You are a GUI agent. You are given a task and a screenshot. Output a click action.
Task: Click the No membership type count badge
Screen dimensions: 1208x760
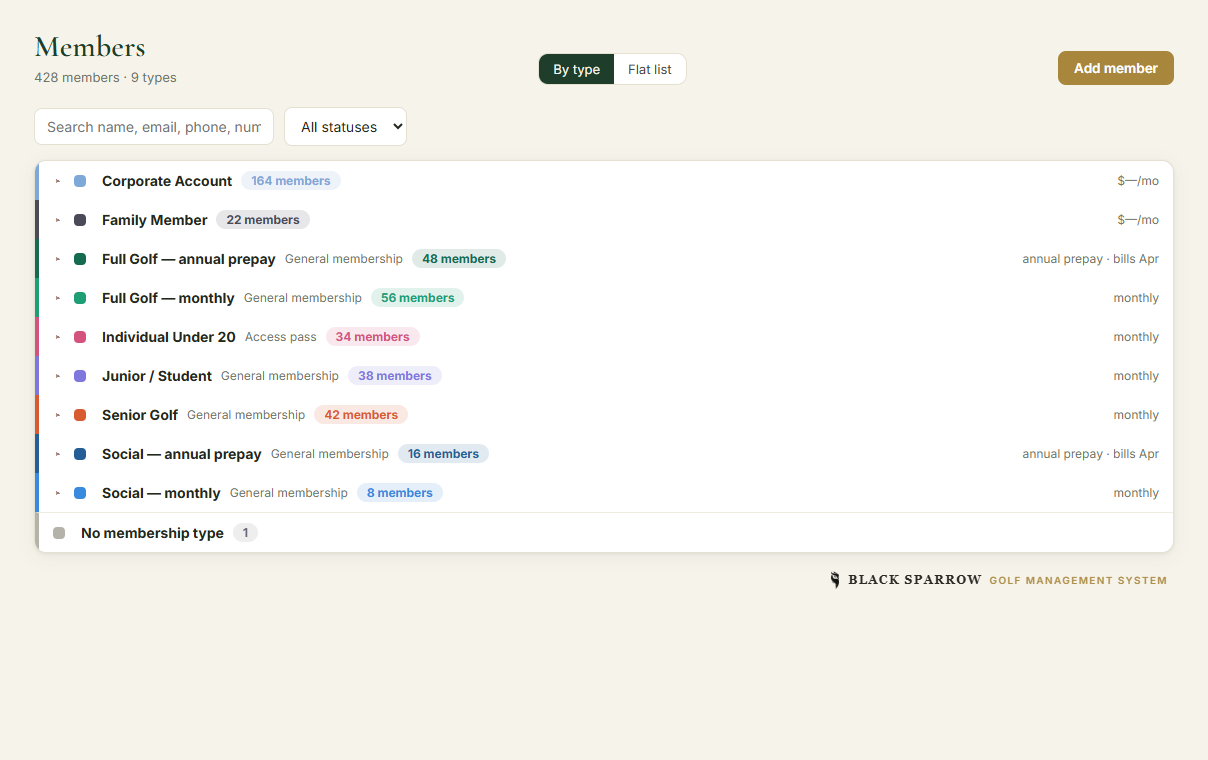click(x=245, y=533)
